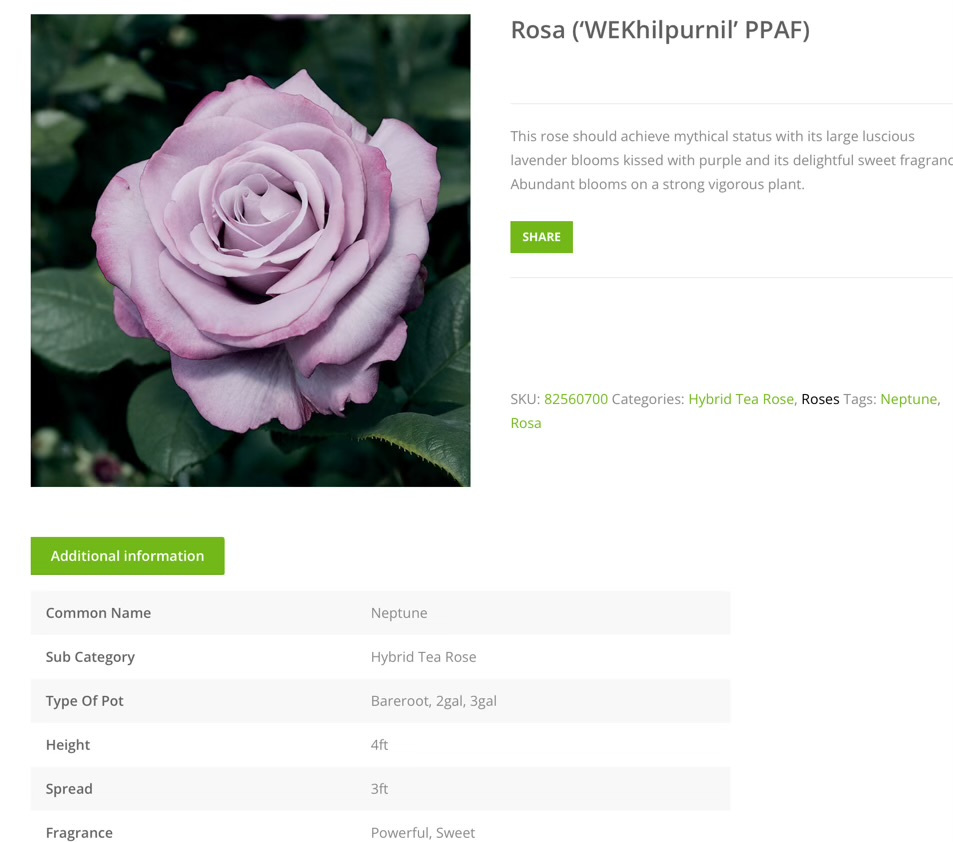Screen dimensions: 953x842
Task: Open the Additional information tab
Action: point(128,556)
